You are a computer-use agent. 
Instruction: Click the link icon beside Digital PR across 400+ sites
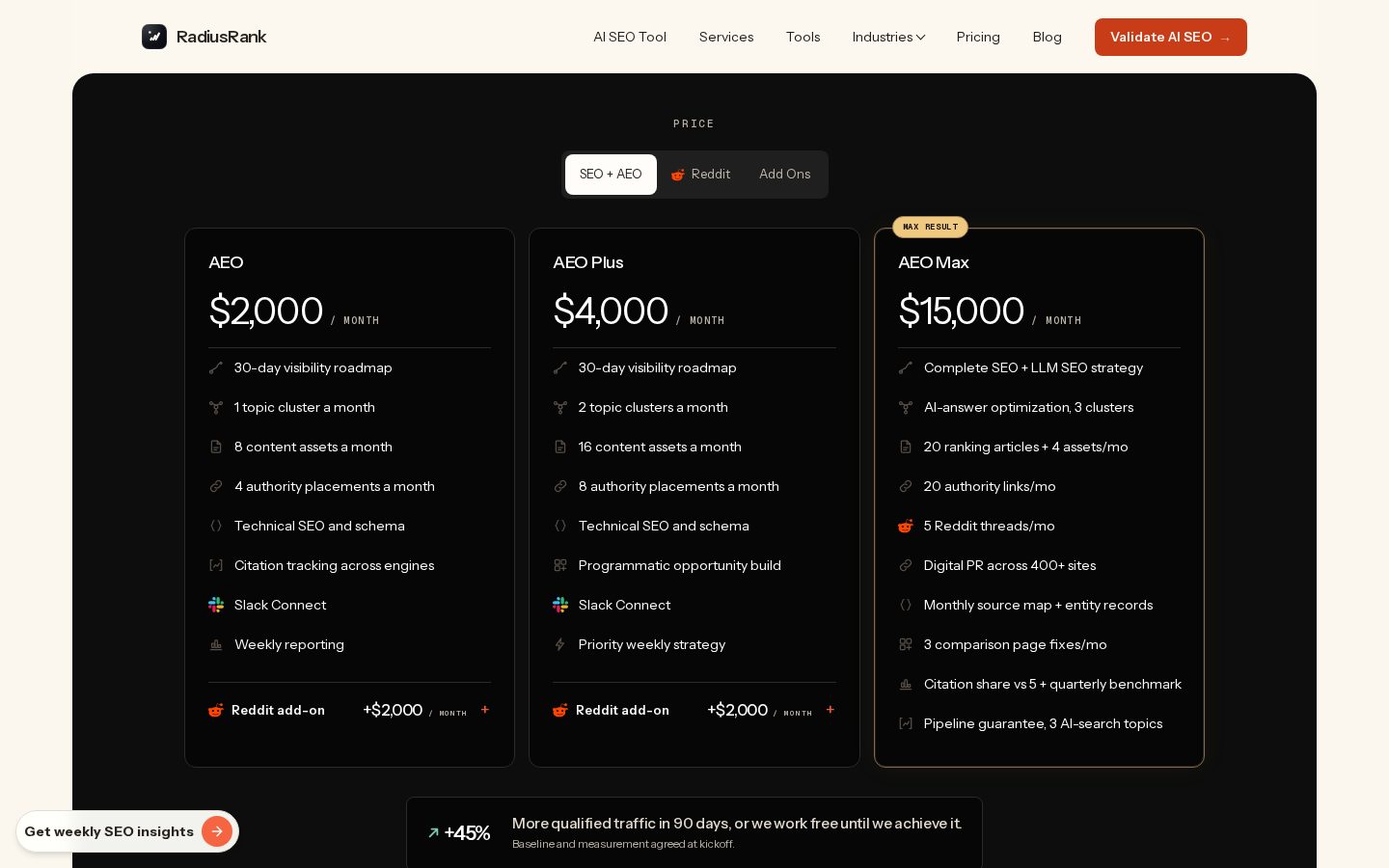[906, 565]
